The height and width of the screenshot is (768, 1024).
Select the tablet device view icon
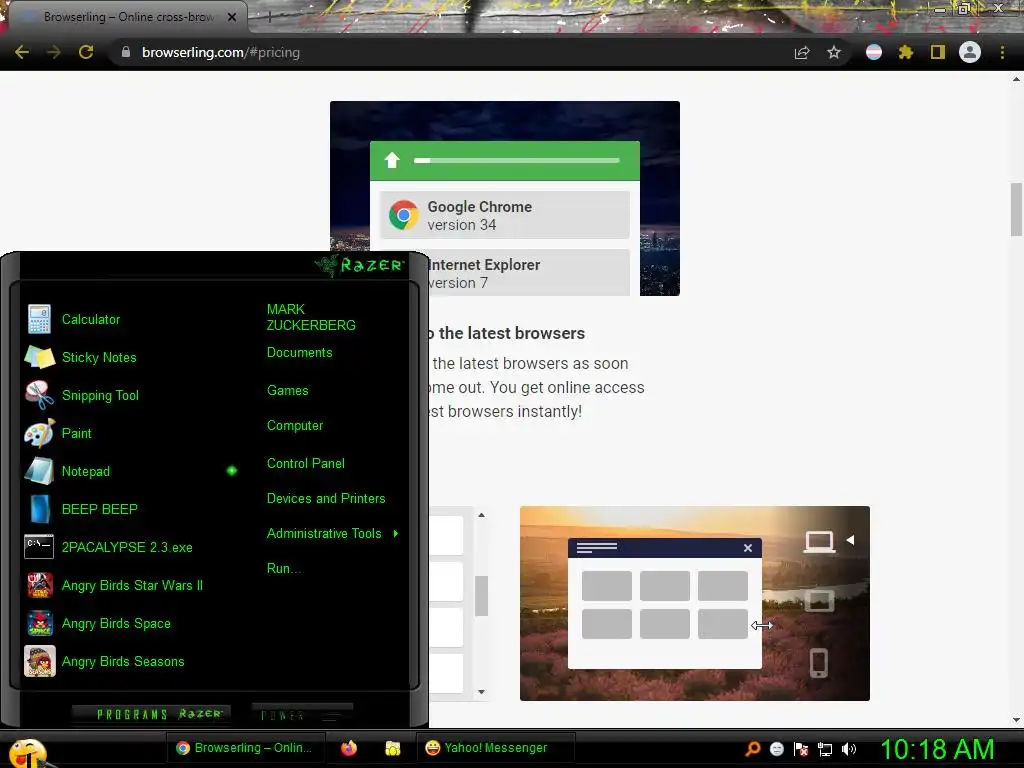coord(819,600)
